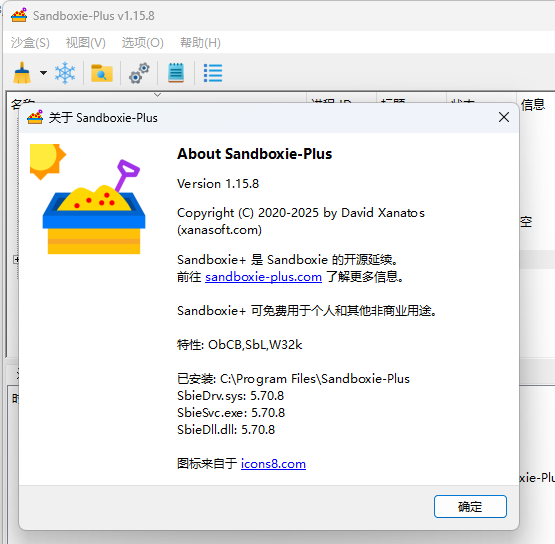The height and width of the screenshot is (544, 555).
Task: Click the SbieDrv.sys: 5.70.8 line
Action: [230, 396]
